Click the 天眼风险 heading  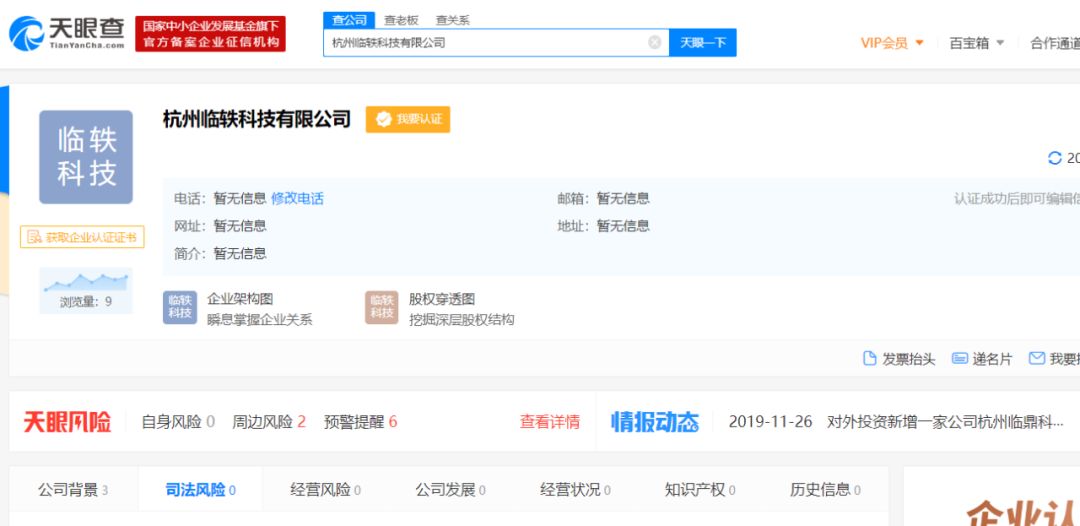tap(68, 421)
